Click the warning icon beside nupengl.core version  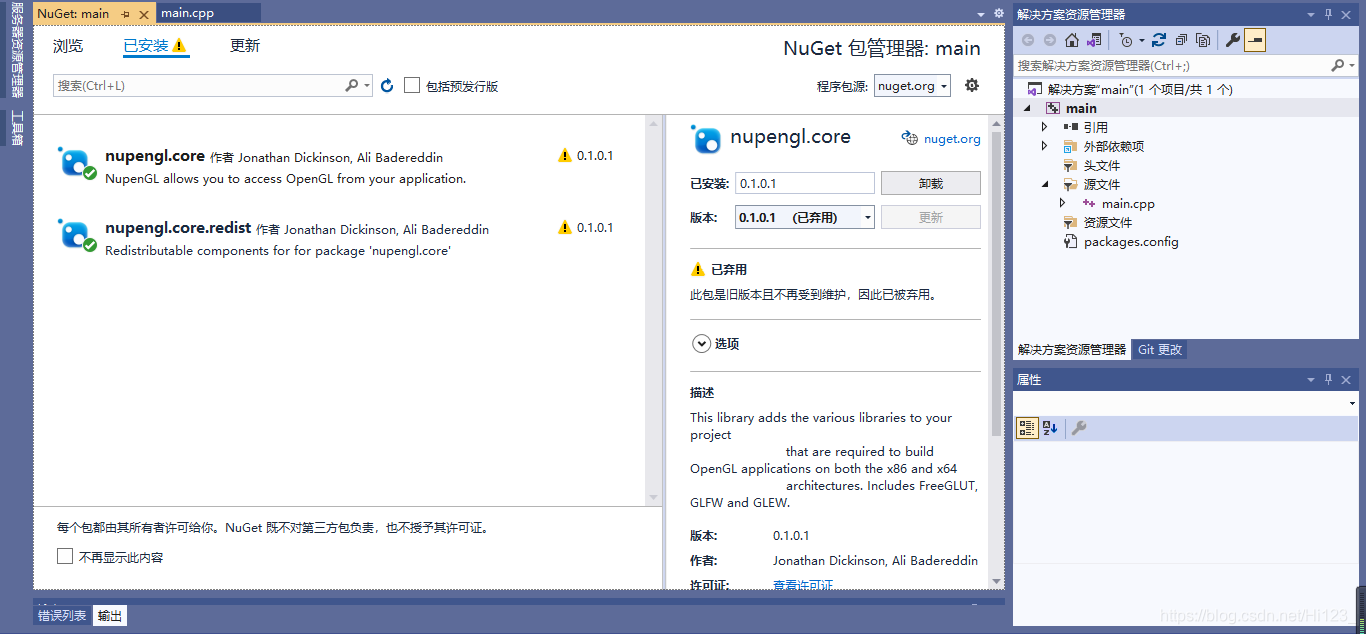pyautogui.click(x=565, y=156)
